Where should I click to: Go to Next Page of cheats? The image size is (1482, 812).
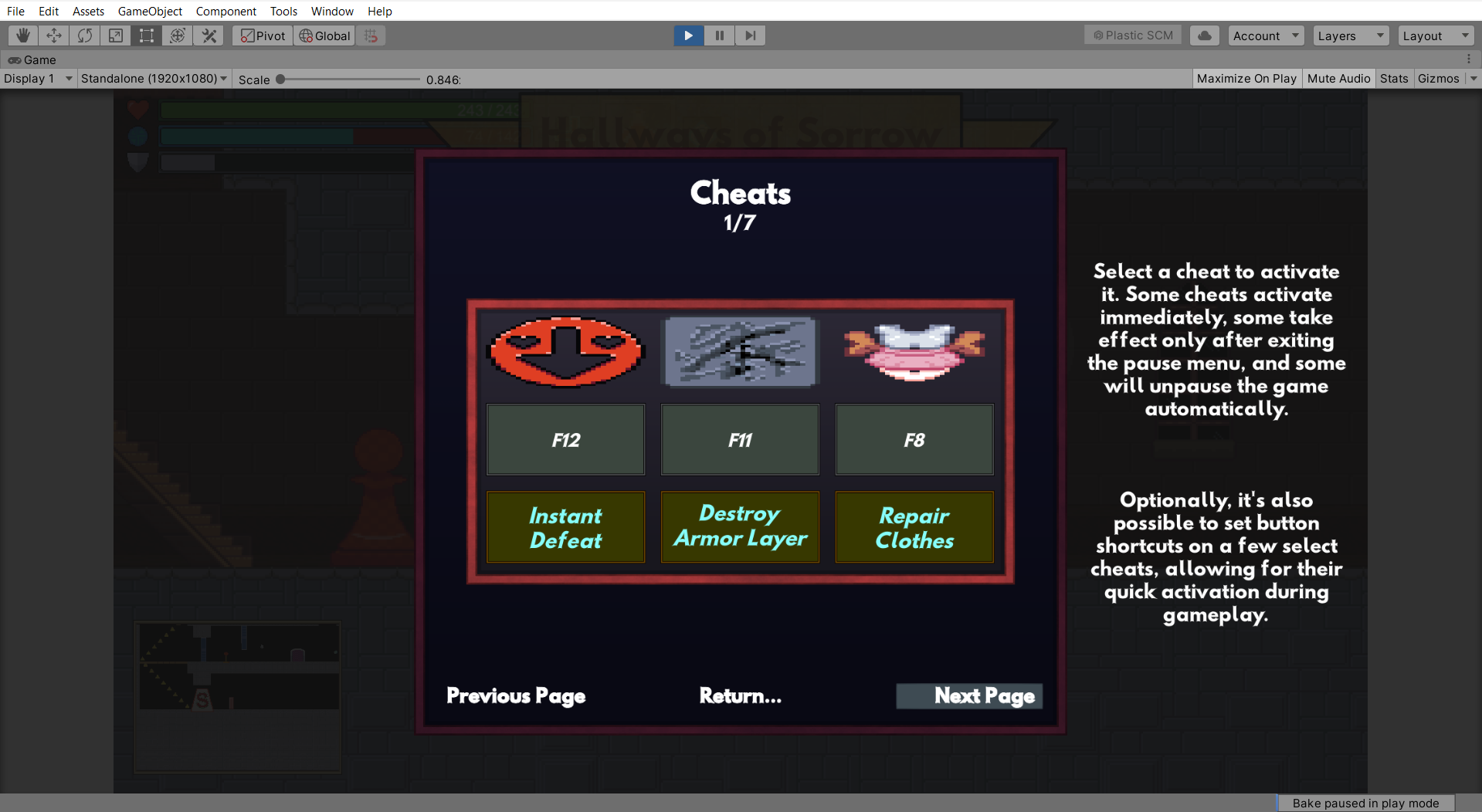coord(969,696)
